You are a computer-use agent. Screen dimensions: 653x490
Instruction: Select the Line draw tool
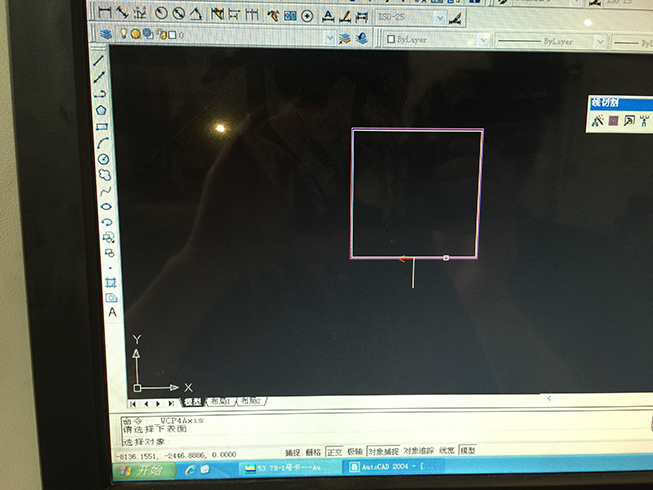(x=100, y=59)
